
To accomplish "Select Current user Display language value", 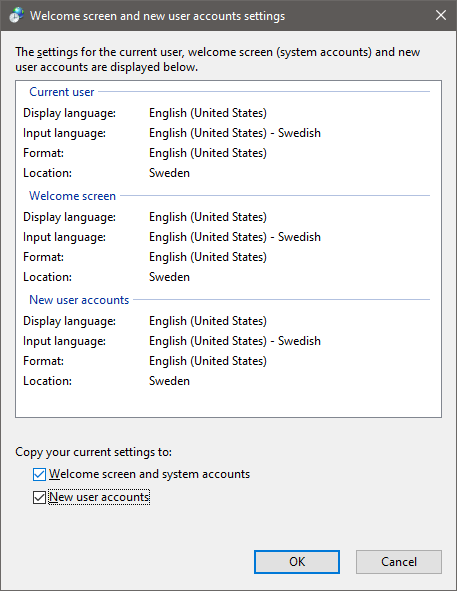I will pos(208,113).
